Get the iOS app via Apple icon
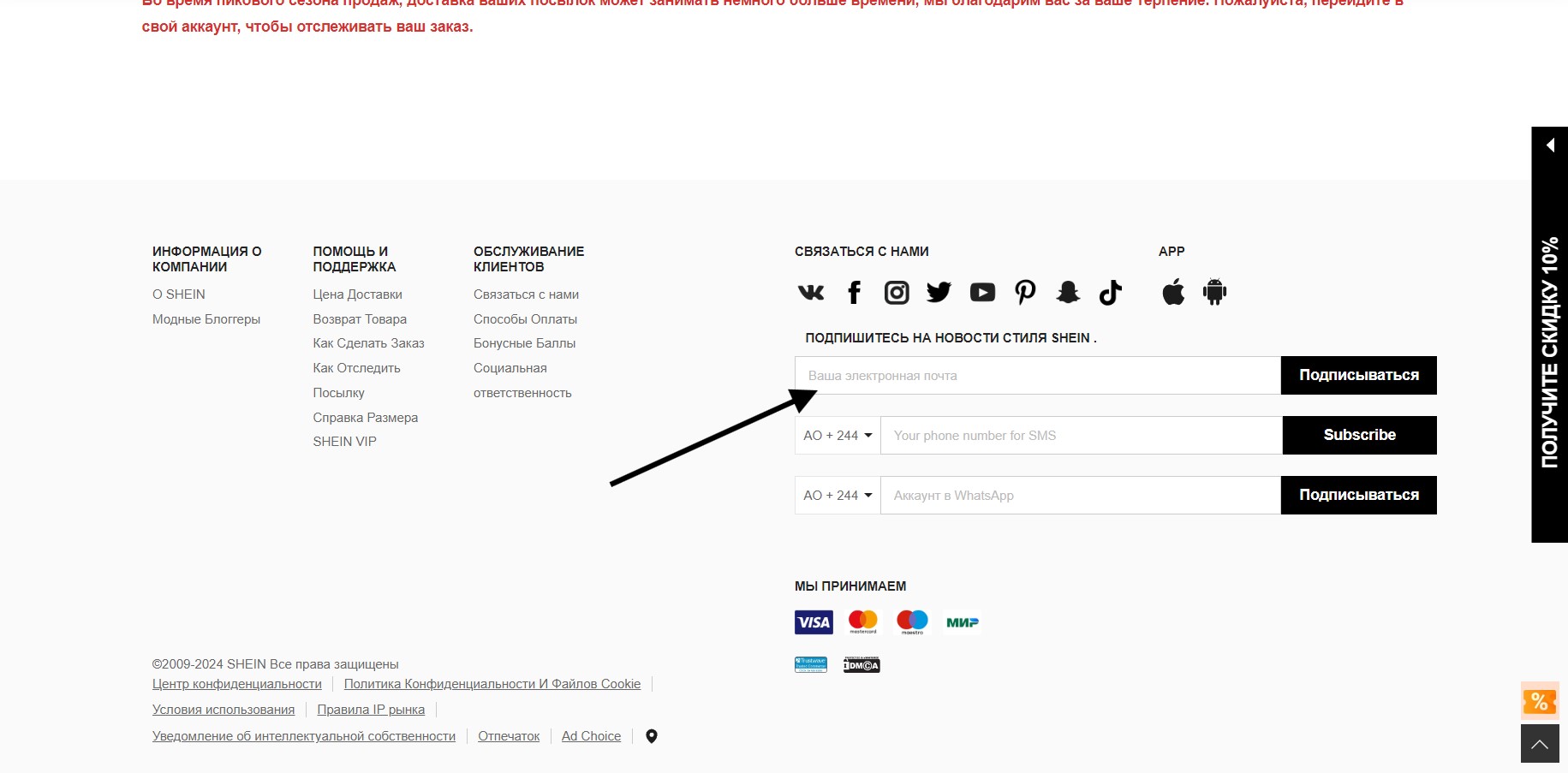This screenshot has height=773, width=1568. (1173, 292)
